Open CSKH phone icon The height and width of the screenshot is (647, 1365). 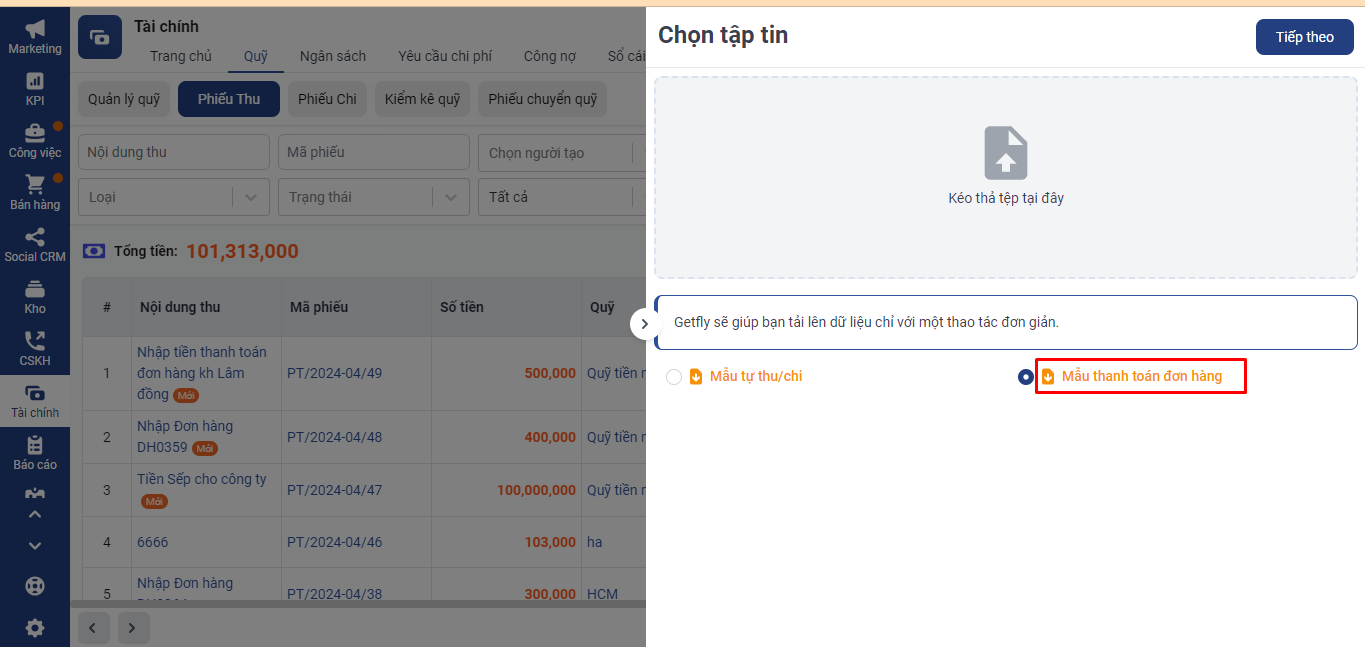click(x=35, y=342)
